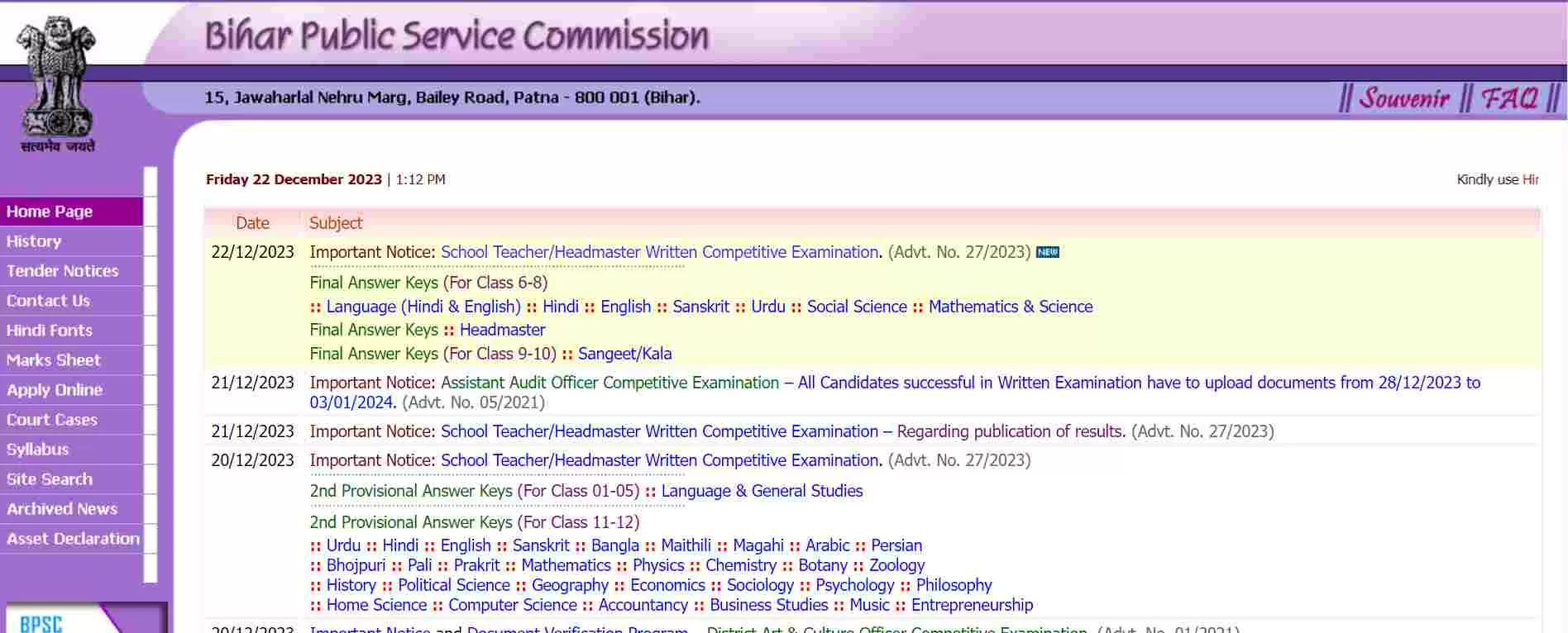
Task: Open Mathematics provisional answer key
Action: (566, 565)
